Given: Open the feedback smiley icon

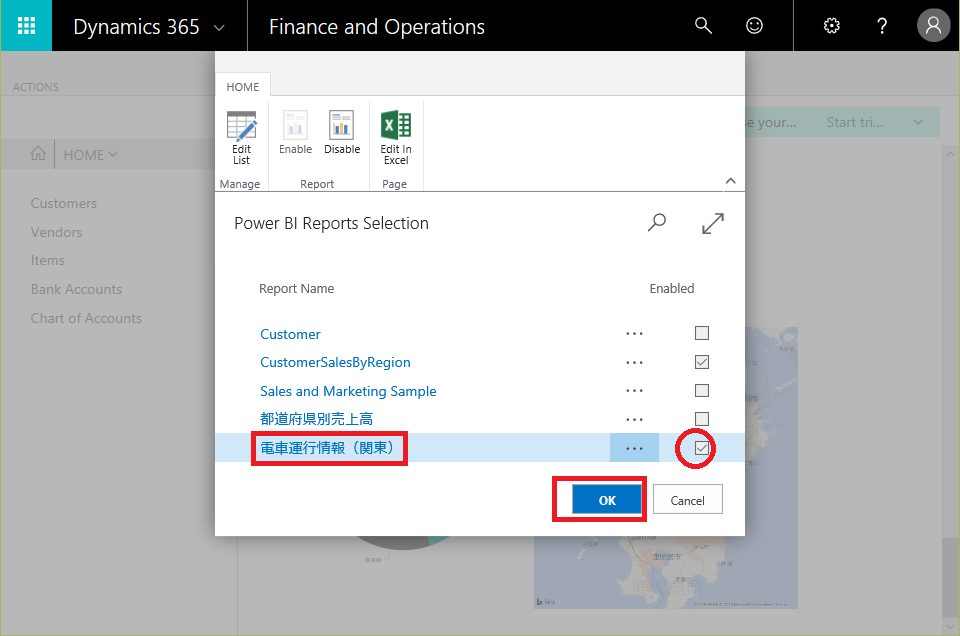Looking at the screenshot, I should coord(754,25).
